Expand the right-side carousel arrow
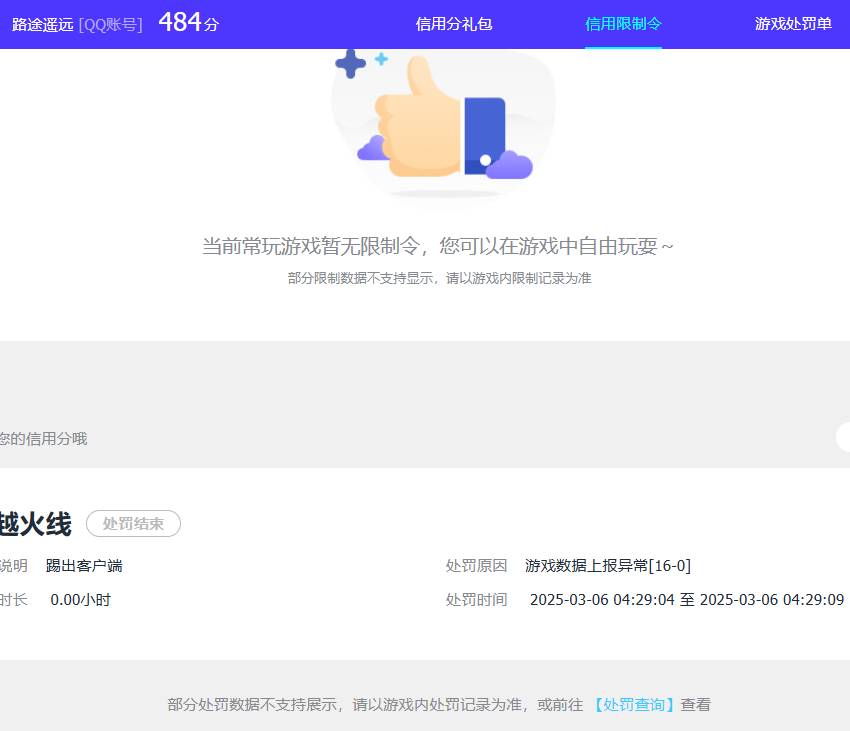Image resolution: width=850 pixels, height=731 pixels. coord(843,437)
